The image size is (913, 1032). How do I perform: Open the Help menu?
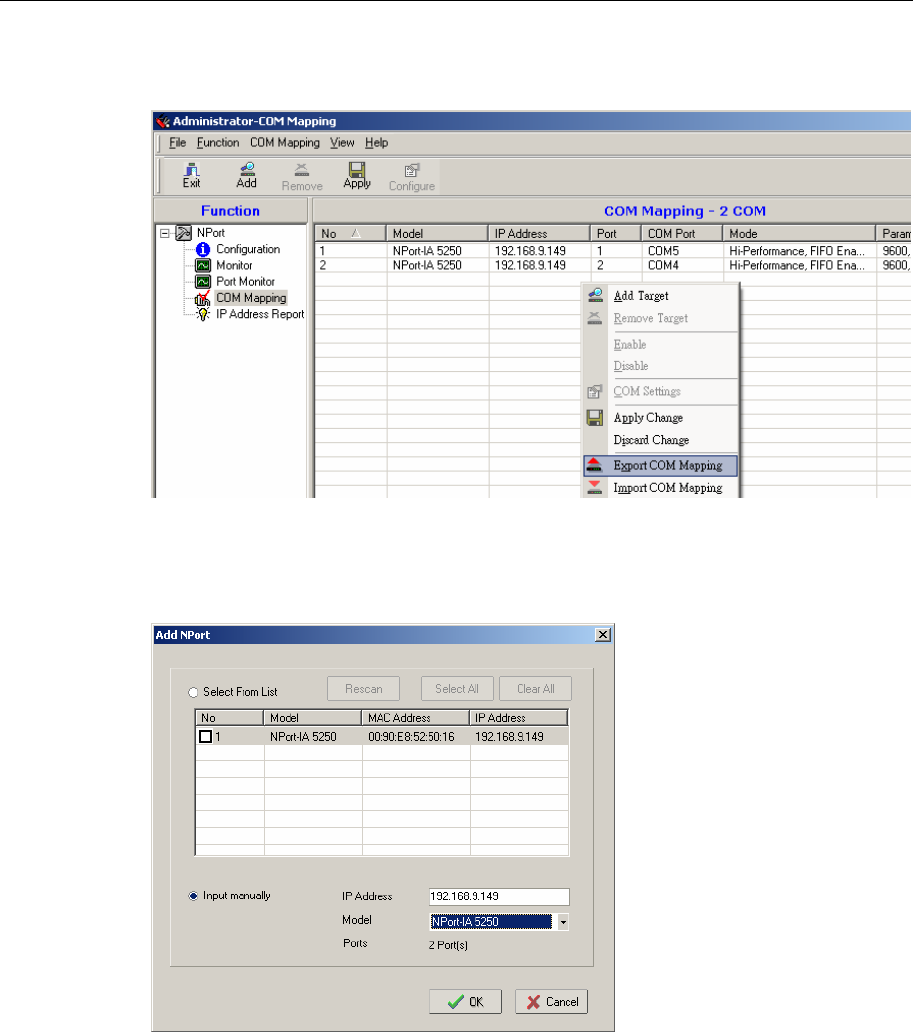(377, 143)
